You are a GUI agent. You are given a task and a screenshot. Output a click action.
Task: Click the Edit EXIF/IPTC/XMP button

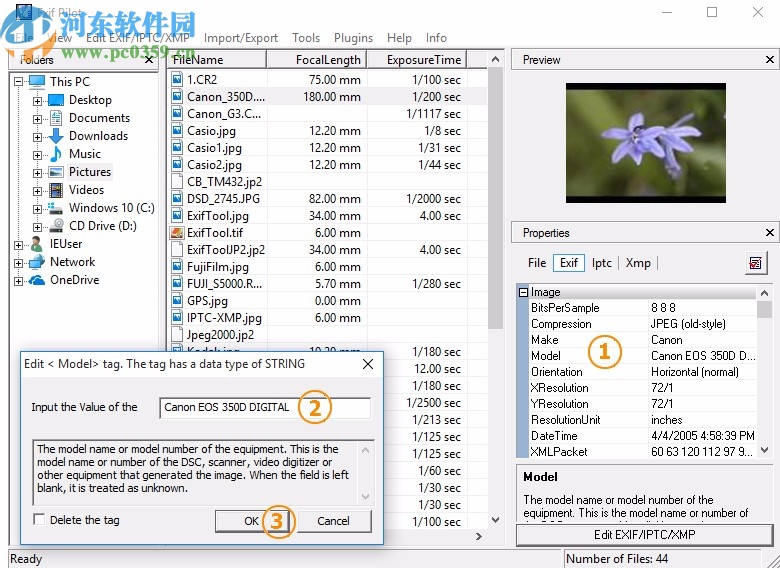click(x=644, y=535)
